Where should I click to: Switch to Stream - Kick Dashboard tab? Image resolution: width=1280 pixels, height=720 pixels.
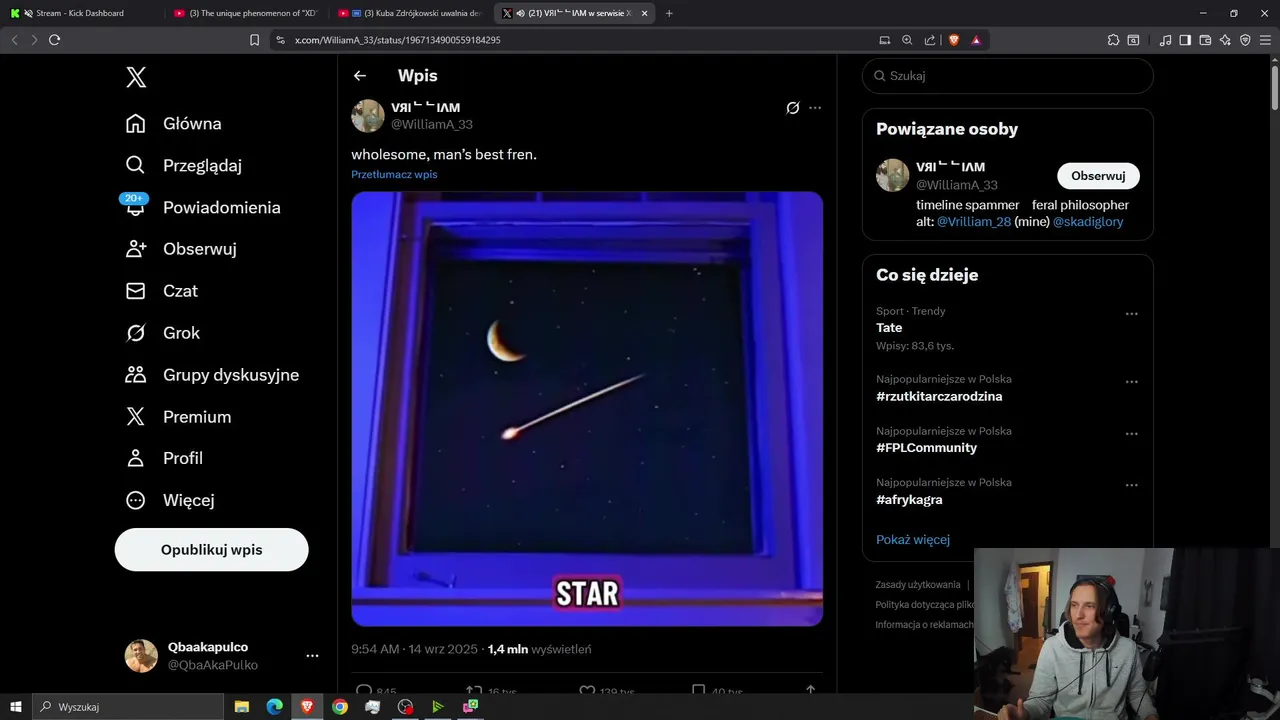[80, 13]
